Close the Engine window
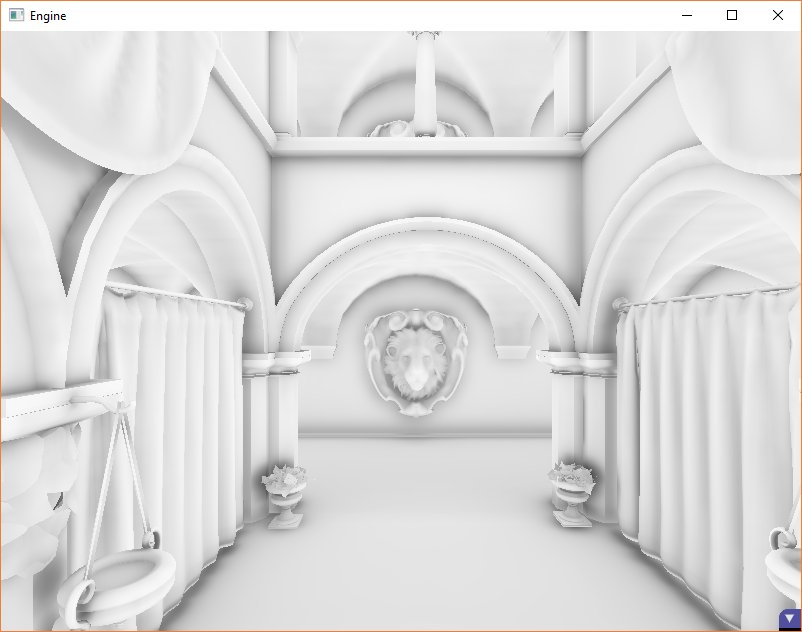The height and width of the screenshot is (632, 802). coord(778,15)
